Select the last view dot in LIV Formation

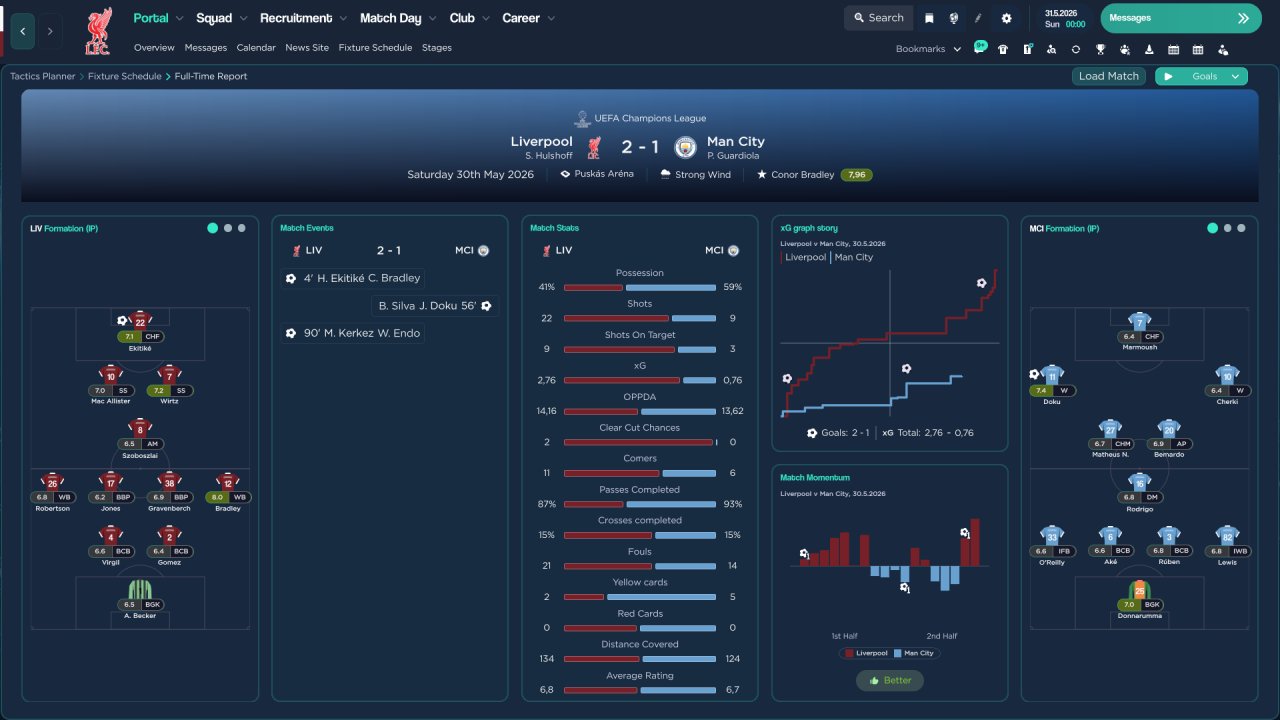242,228
